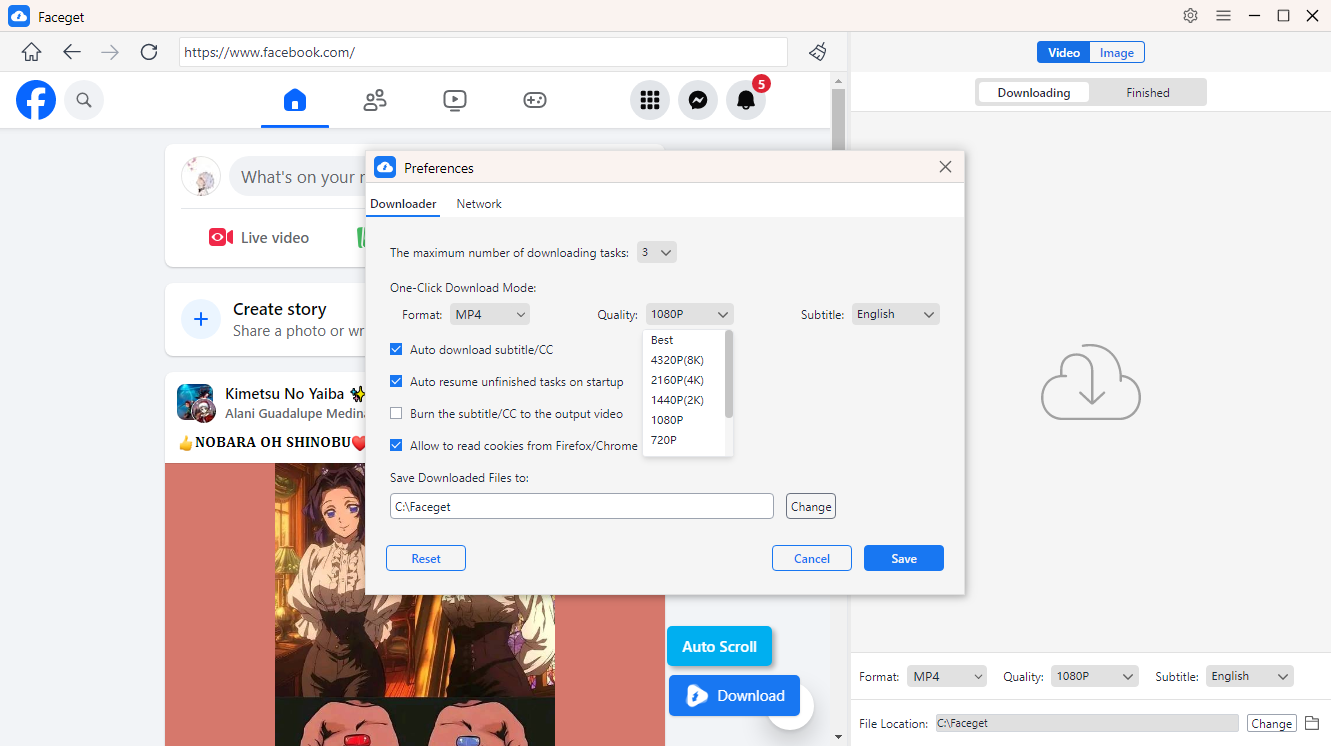Image resolution: width=1331 pixels, height=746 pixels.
Task: Click Change next to C:\Faceget in Preferences
Action: coord(811,506)
